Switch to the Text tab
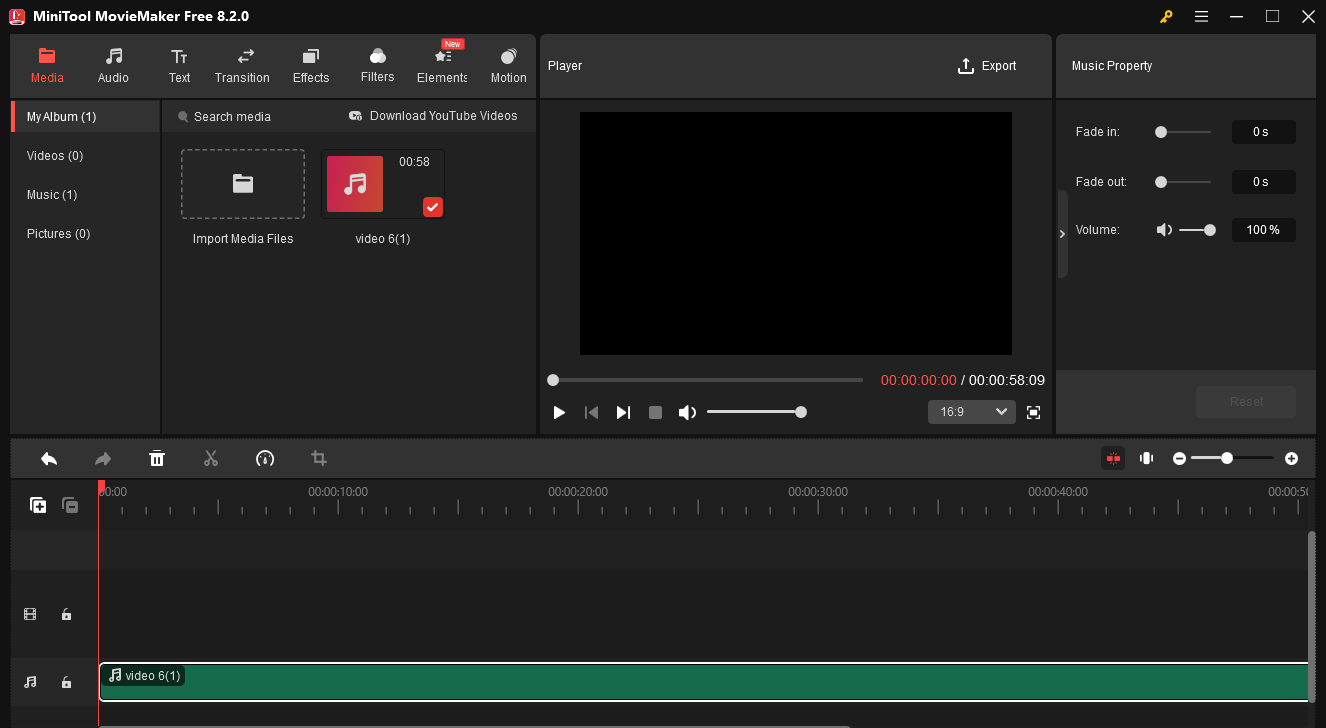 179,66
